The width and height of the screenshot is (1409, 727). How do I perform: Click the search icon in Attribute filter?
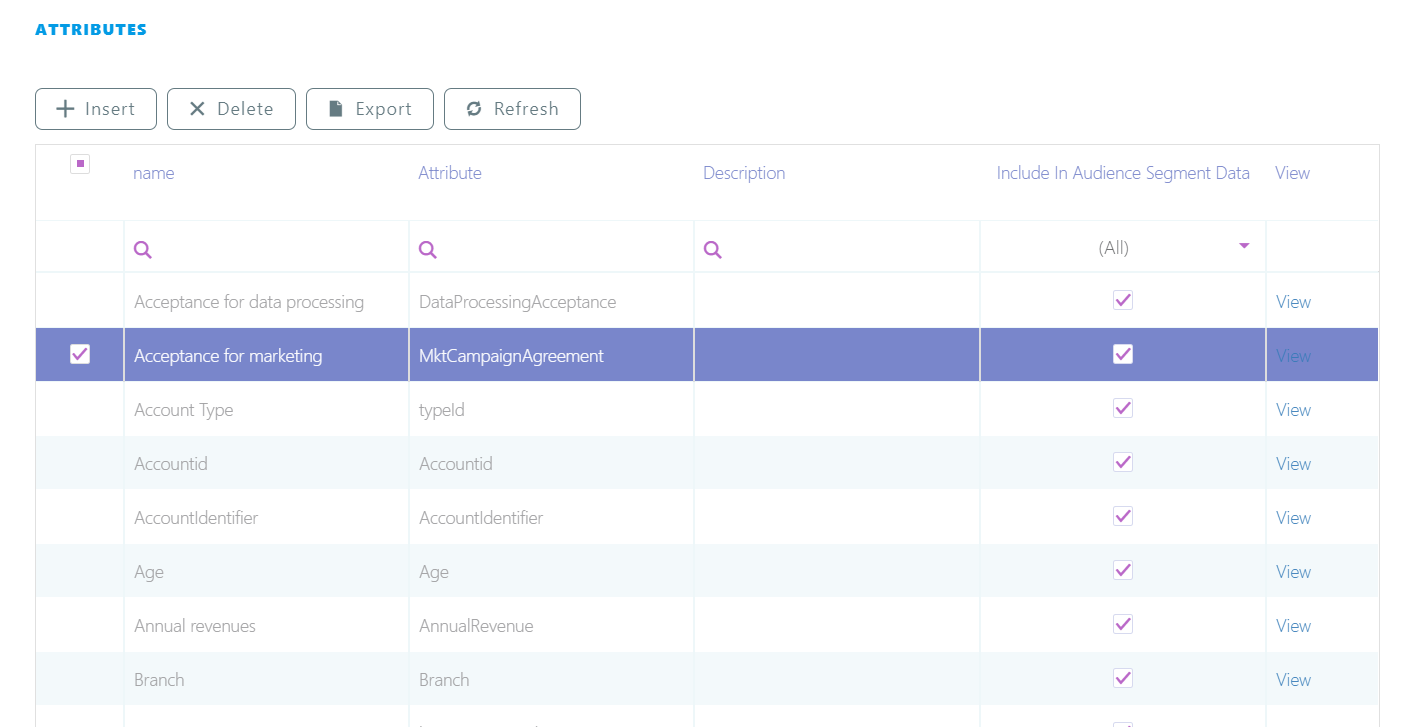[x=428, y=249]
